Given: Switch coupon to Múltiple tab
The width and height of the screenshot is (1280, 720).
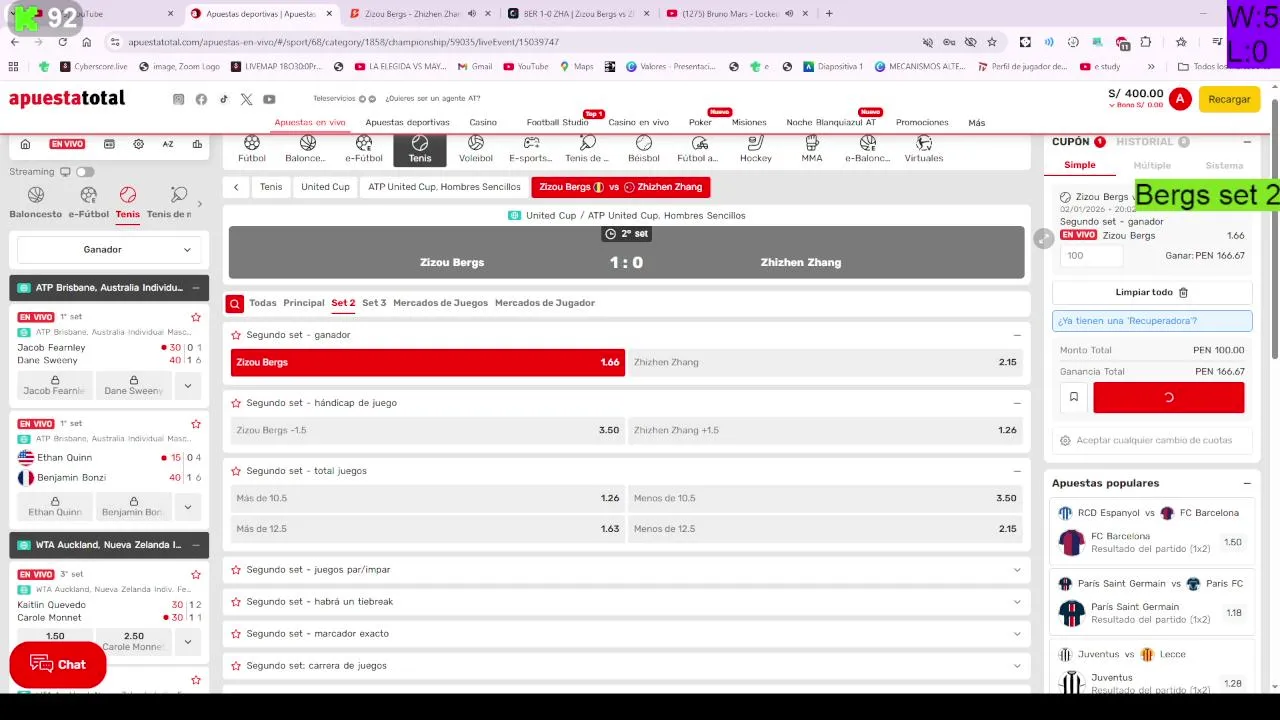Looking at the screenshot, I should [x=1152, y=165].
